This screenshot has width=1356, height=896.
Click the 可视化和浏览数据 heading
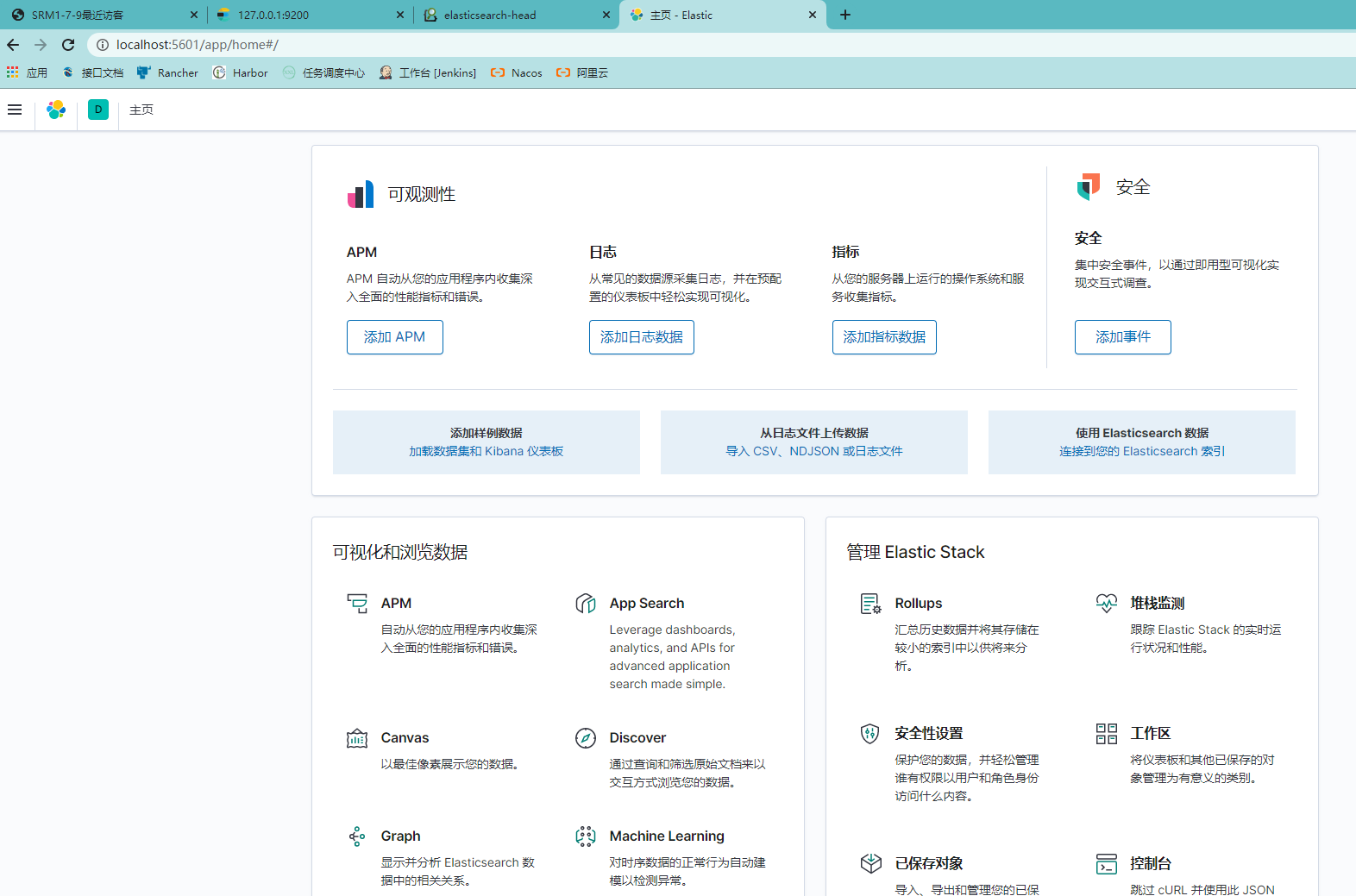click(x=400, y=552)
